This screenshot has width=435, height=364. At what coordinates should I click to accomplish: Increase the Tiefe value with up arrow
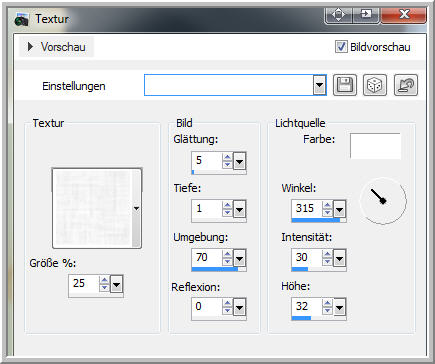coord(227,206)
